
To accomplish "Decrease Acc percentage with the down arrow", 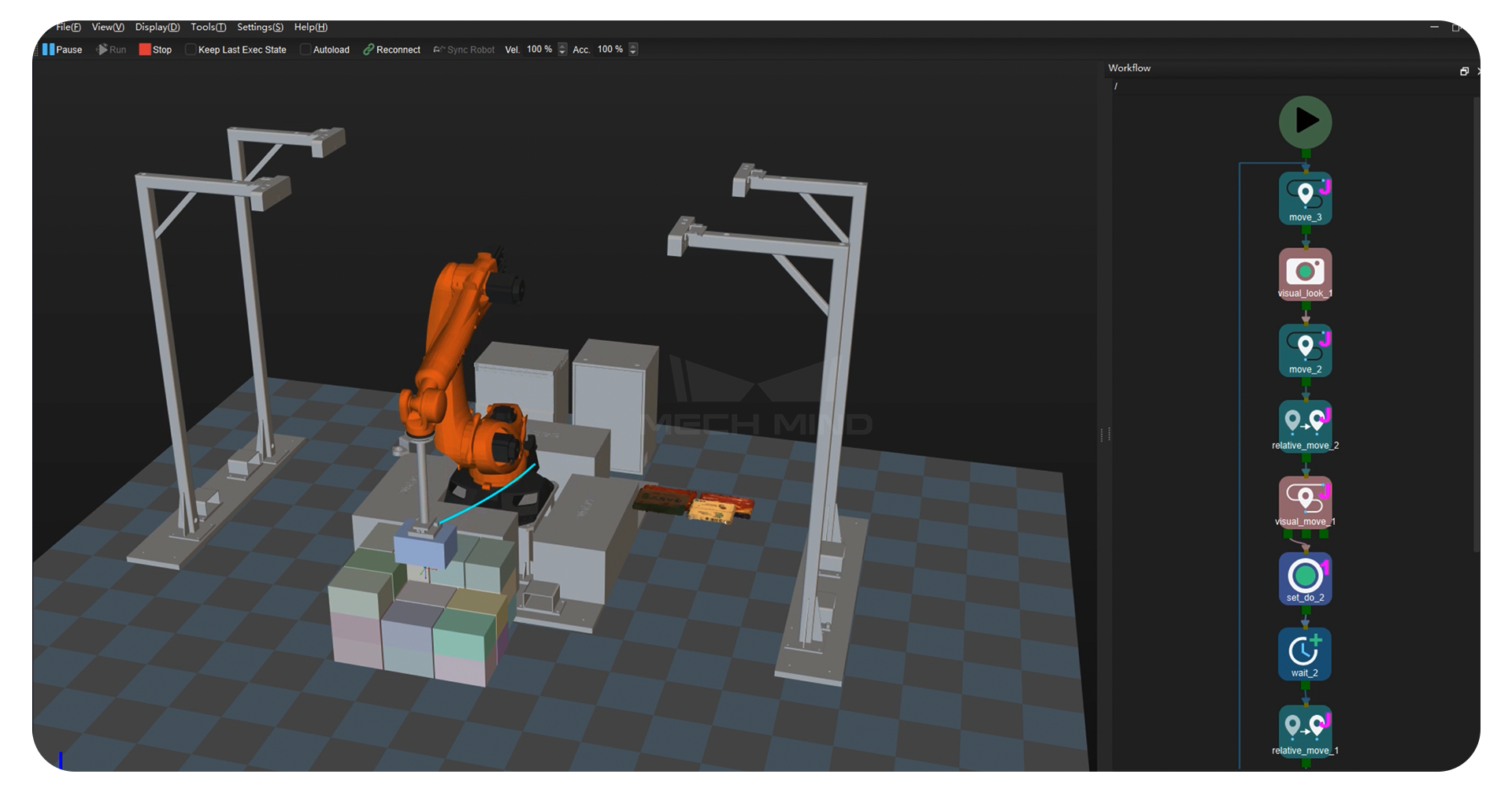I will tap(633, 52).
